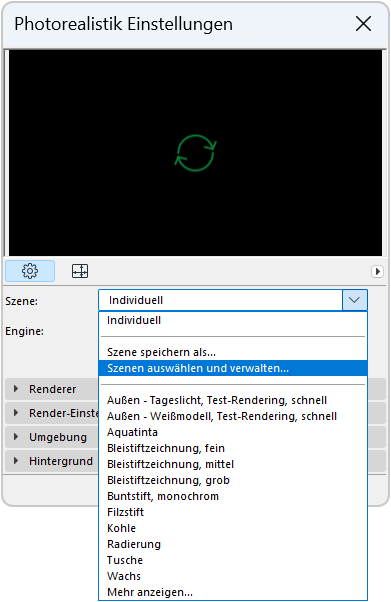Screen dimensions: 391x602
Task: Click Mehr anzeigen... to show more scenes
Action: (233, 592)
